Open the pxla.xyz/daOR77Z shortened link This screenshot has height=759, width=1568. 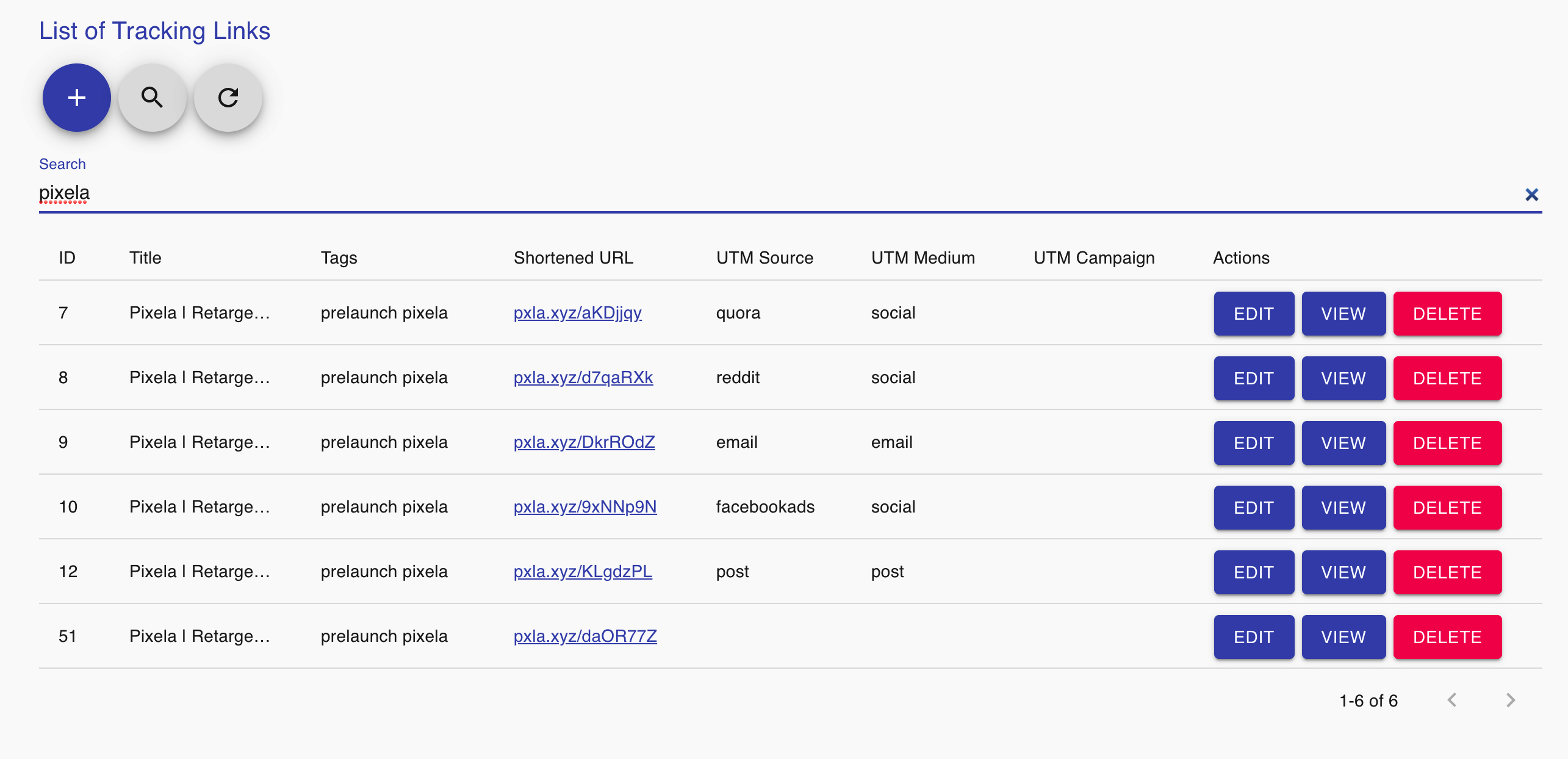point(584,636)
